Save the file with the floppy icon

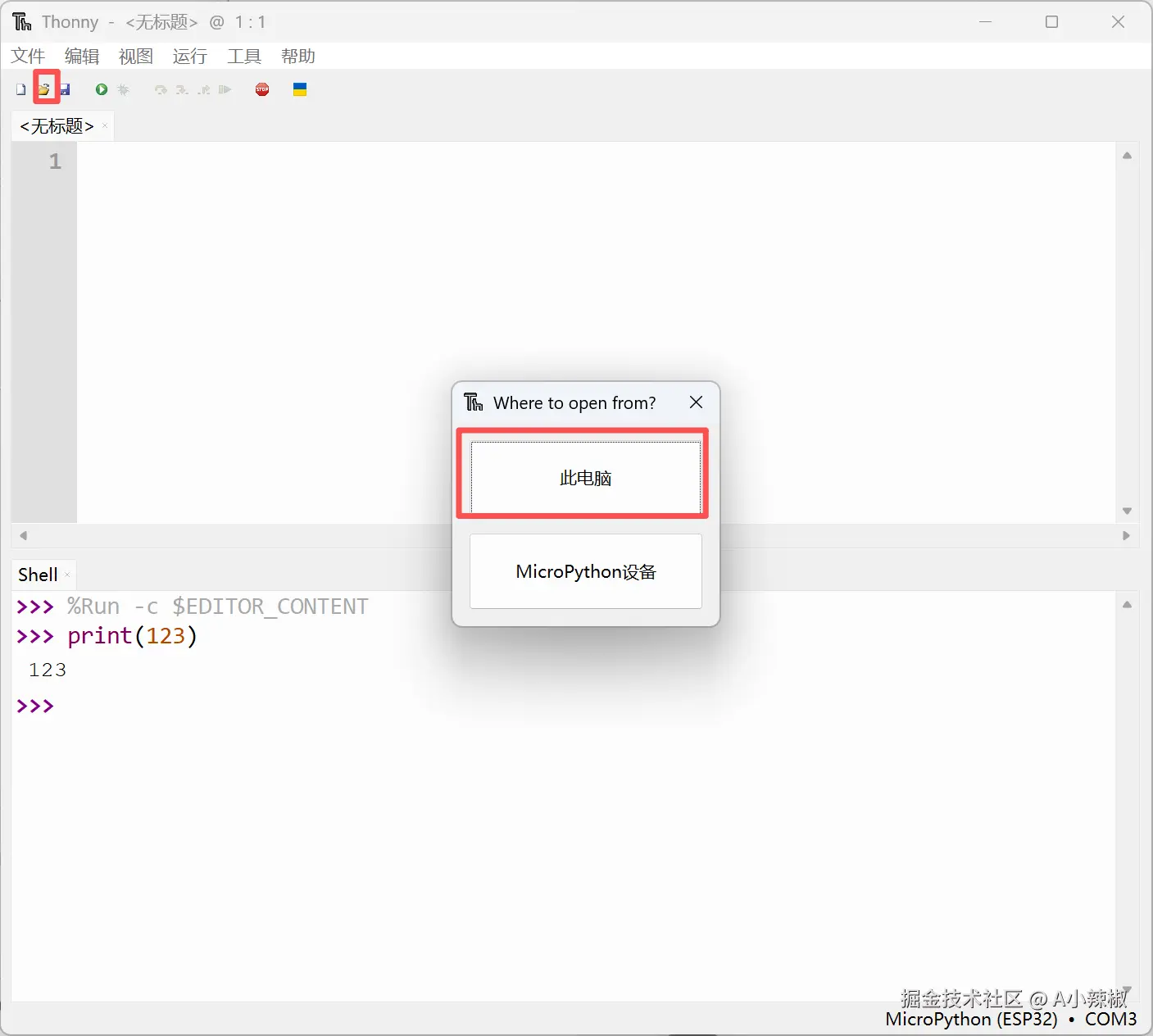pos(65,89)
